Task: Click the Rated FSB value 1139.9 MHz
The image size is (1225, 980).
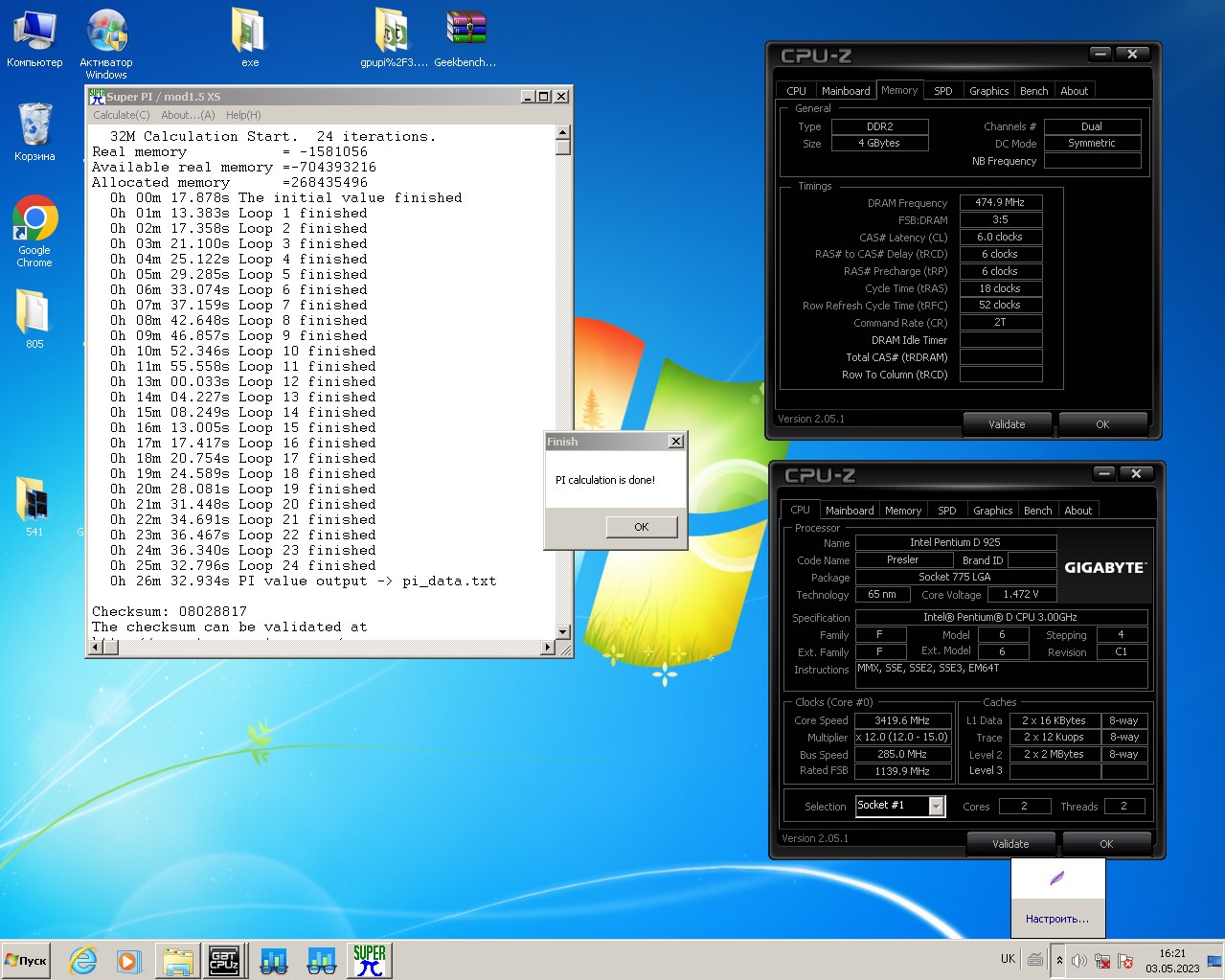Action: click(x=902, y=771)
